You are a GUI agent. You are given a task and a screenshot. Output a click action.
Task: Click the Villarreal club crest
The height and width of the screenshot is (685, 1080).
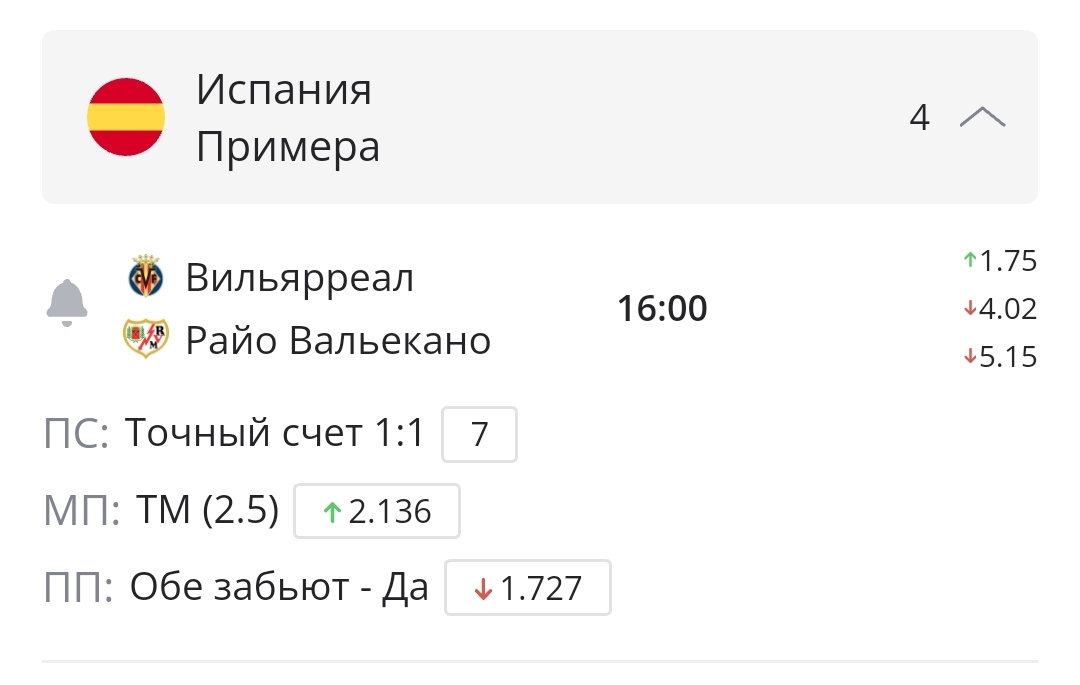pyautogui.click(x=147, y=277)
